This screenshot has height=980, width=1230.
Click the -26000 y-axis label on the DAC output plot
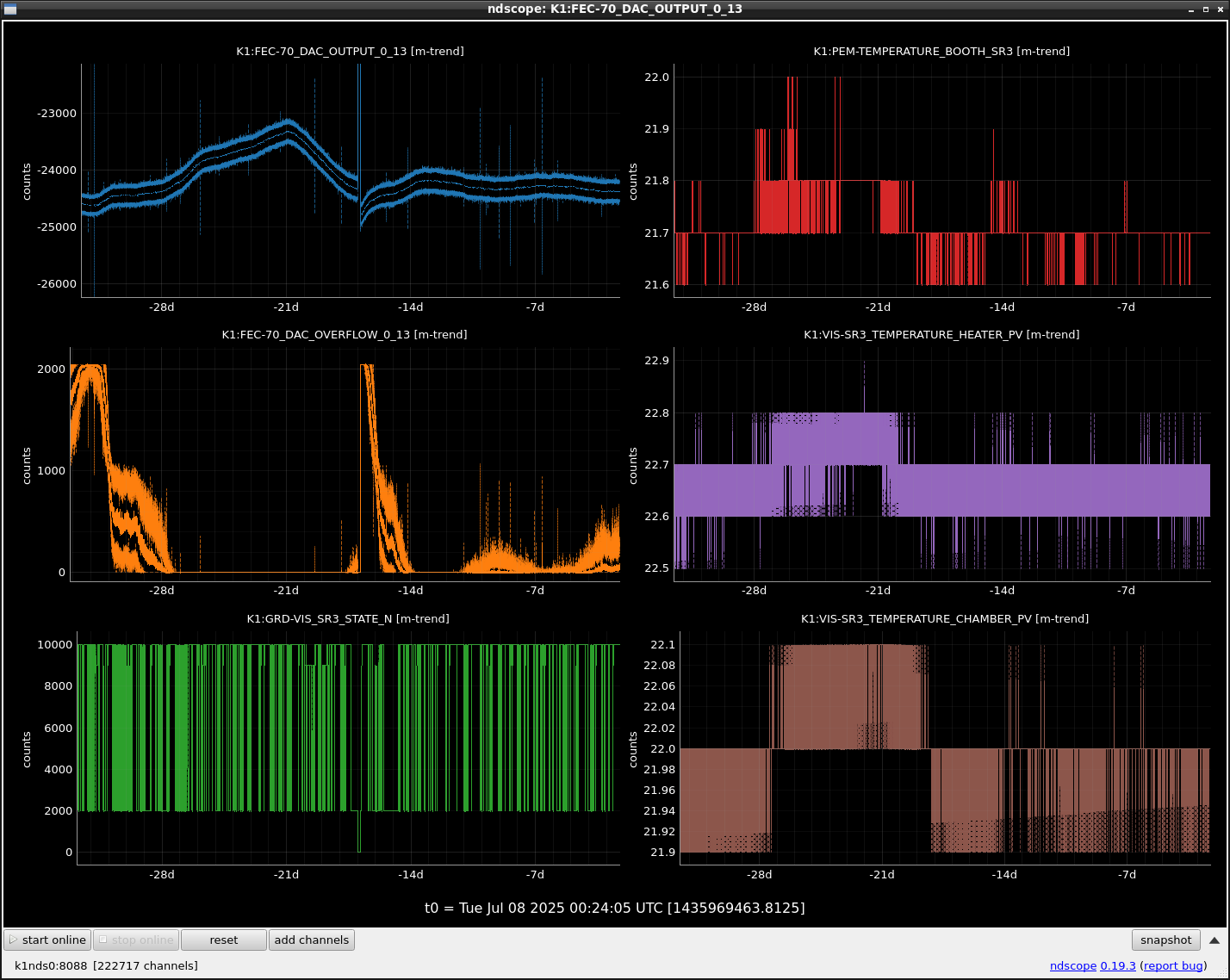(x=56, y=284)
